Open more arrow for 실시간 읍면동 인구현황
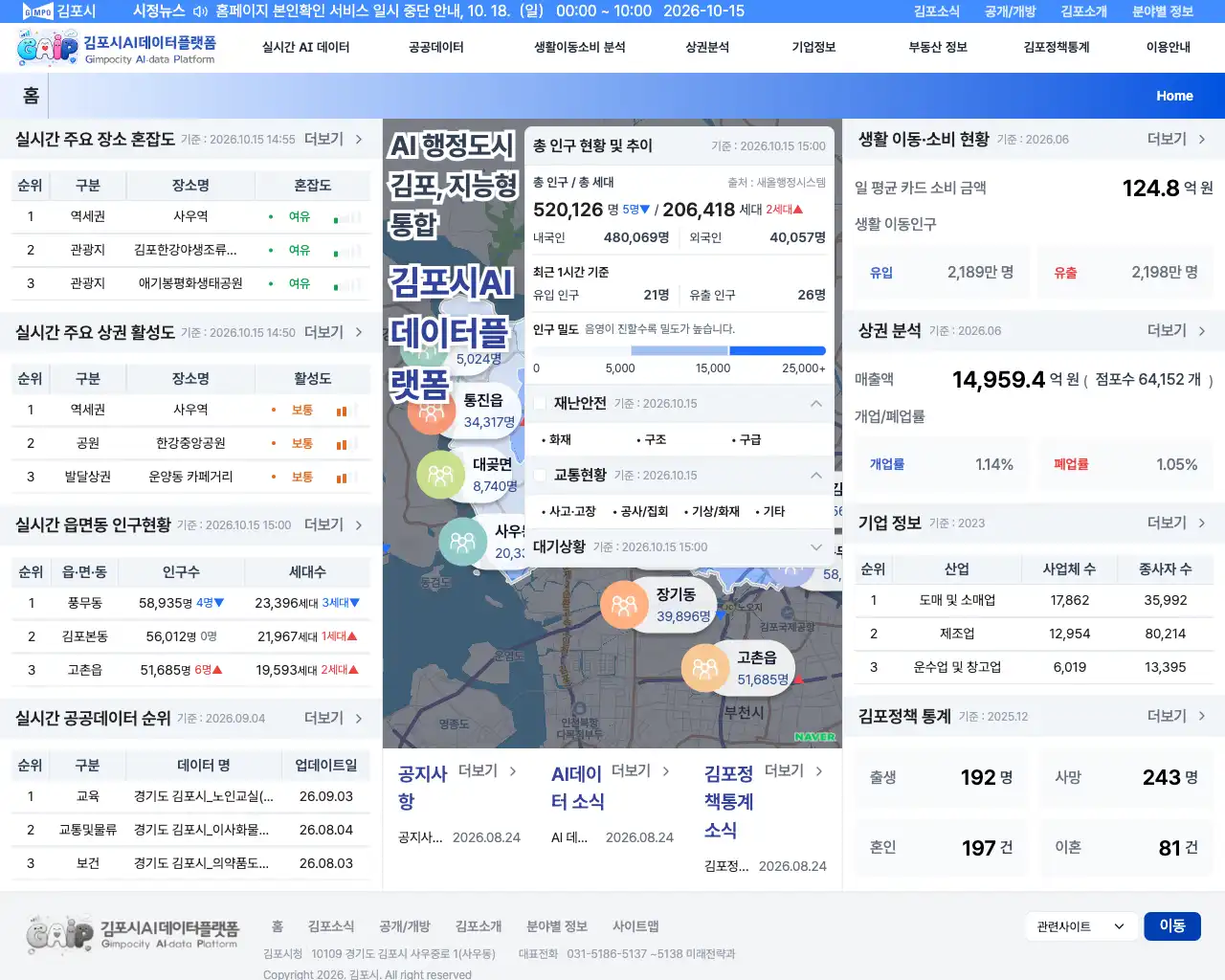The width and height of the screenshot is (1225, 980). 359,525
